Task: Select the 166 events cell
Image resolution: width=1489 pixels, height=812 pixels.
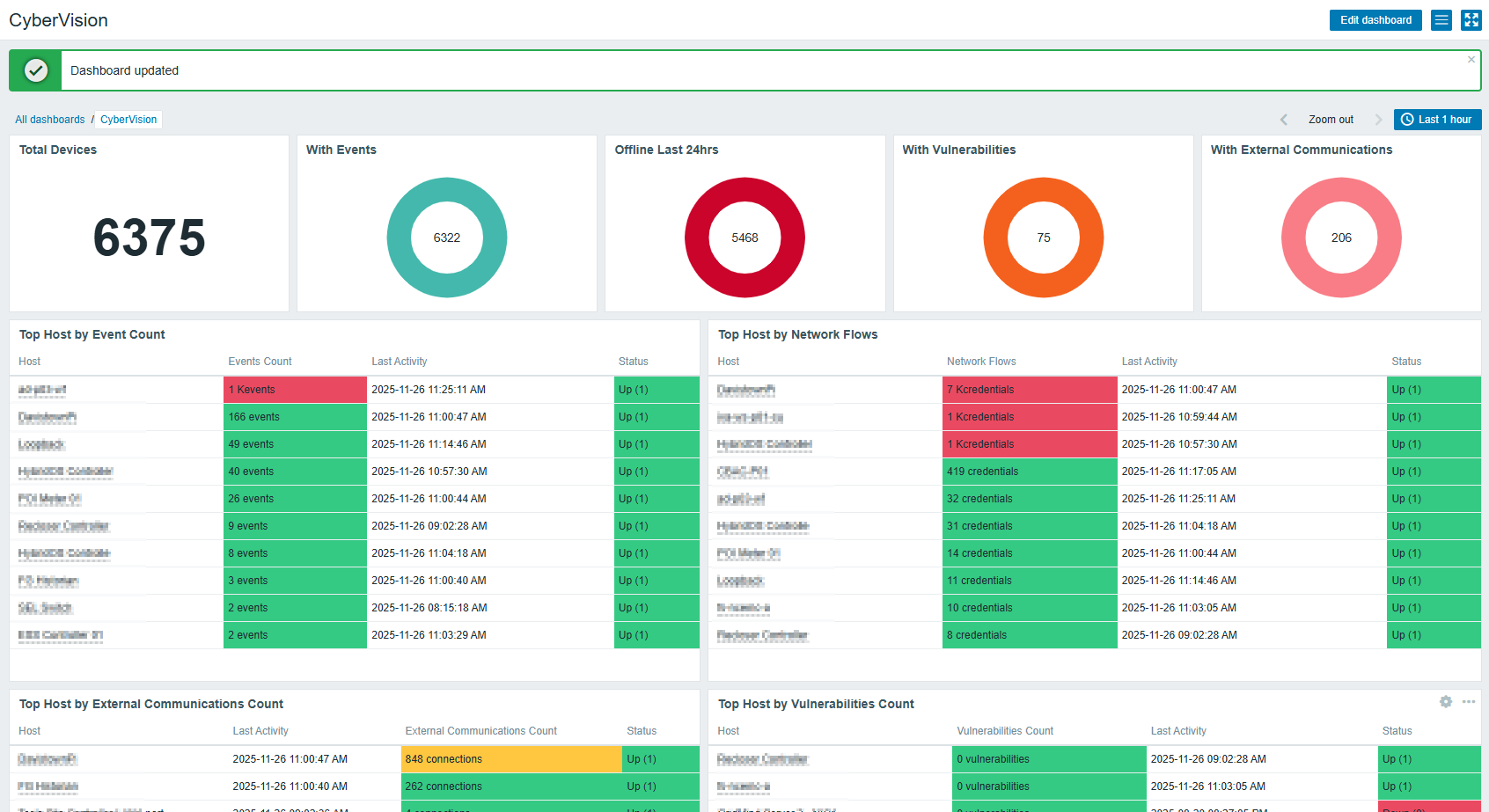Action: [x=295, y=417]
